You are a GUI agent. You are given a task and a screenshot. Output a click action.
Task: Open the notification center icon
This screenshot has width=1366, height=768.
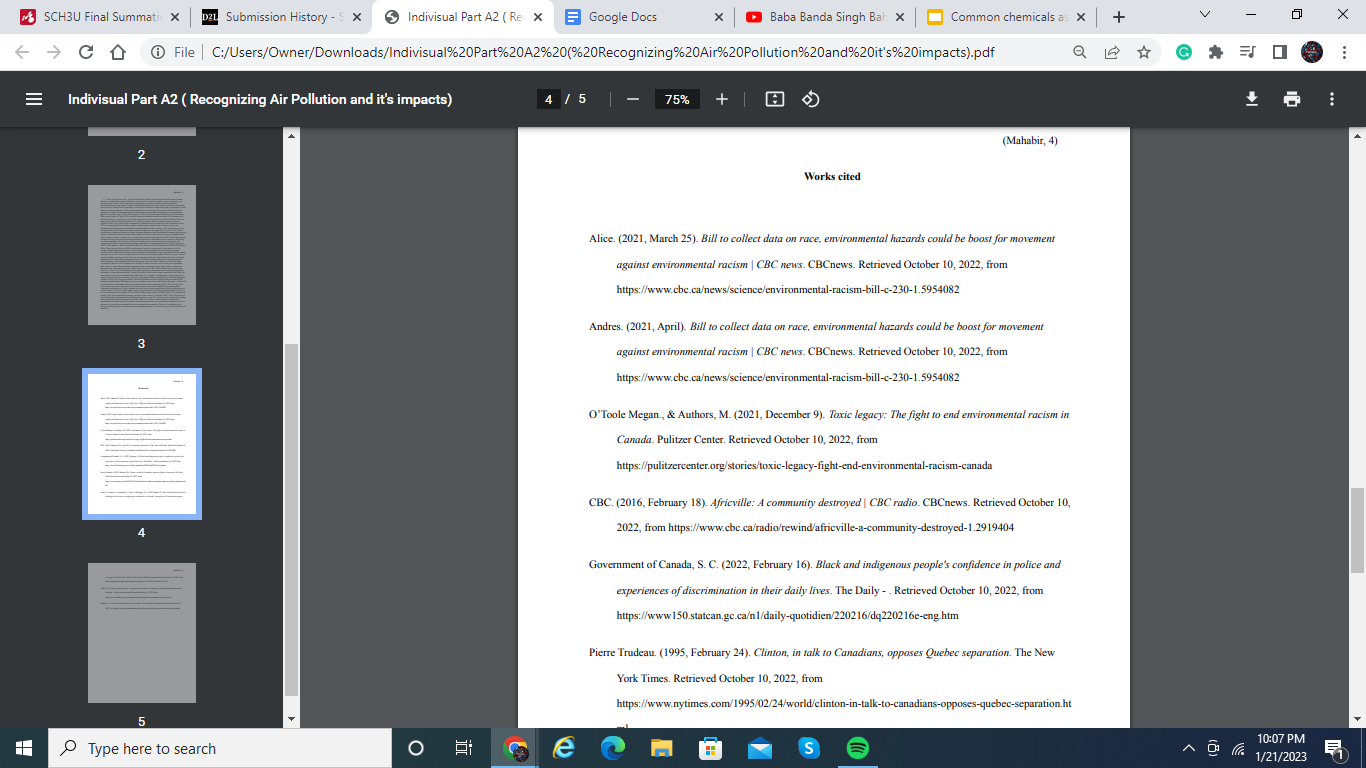[x=1334, y=748]
